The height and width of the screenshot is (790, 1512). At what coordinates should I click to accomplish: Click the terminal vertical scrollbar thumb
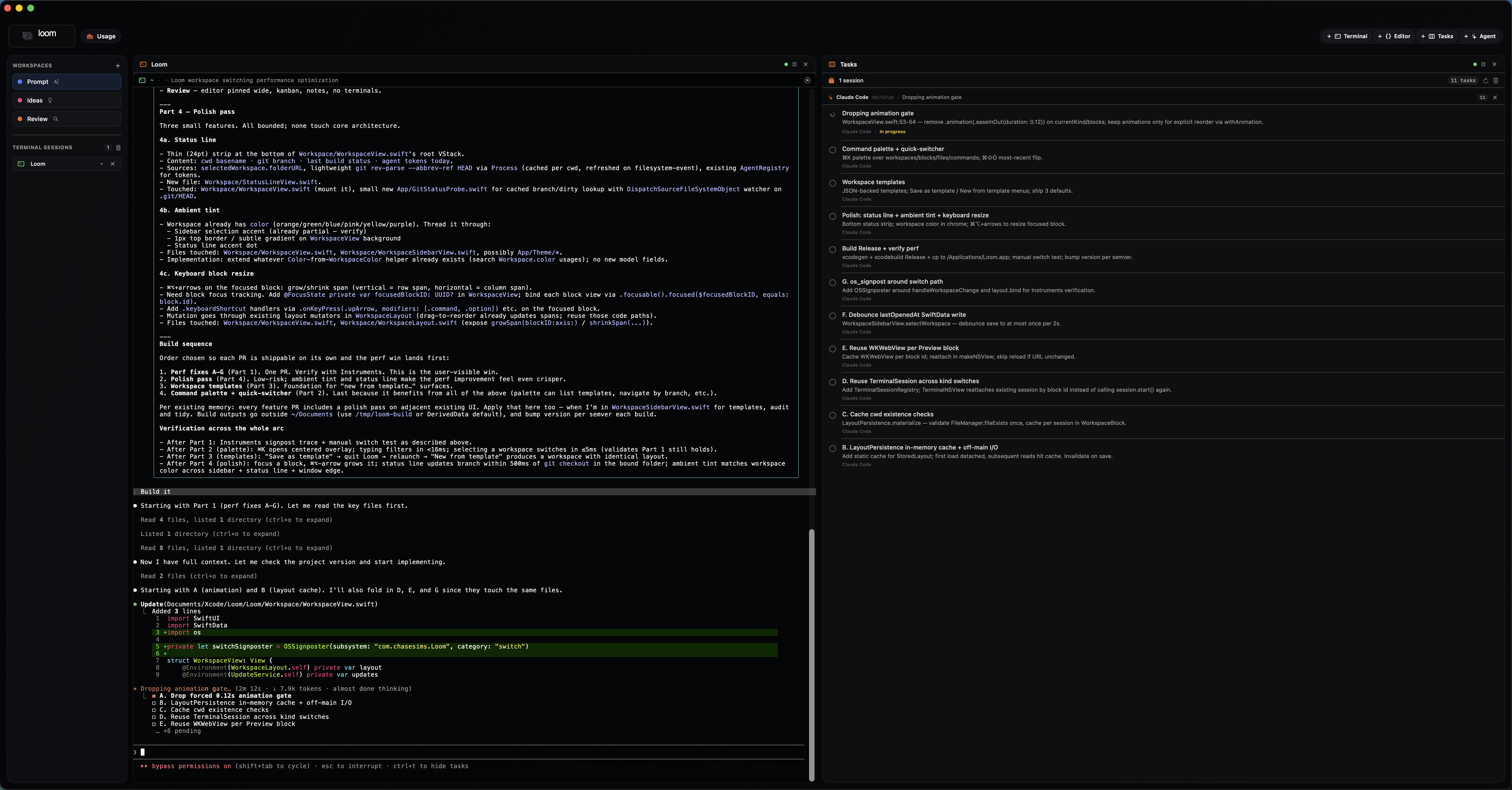coord(812,655)
